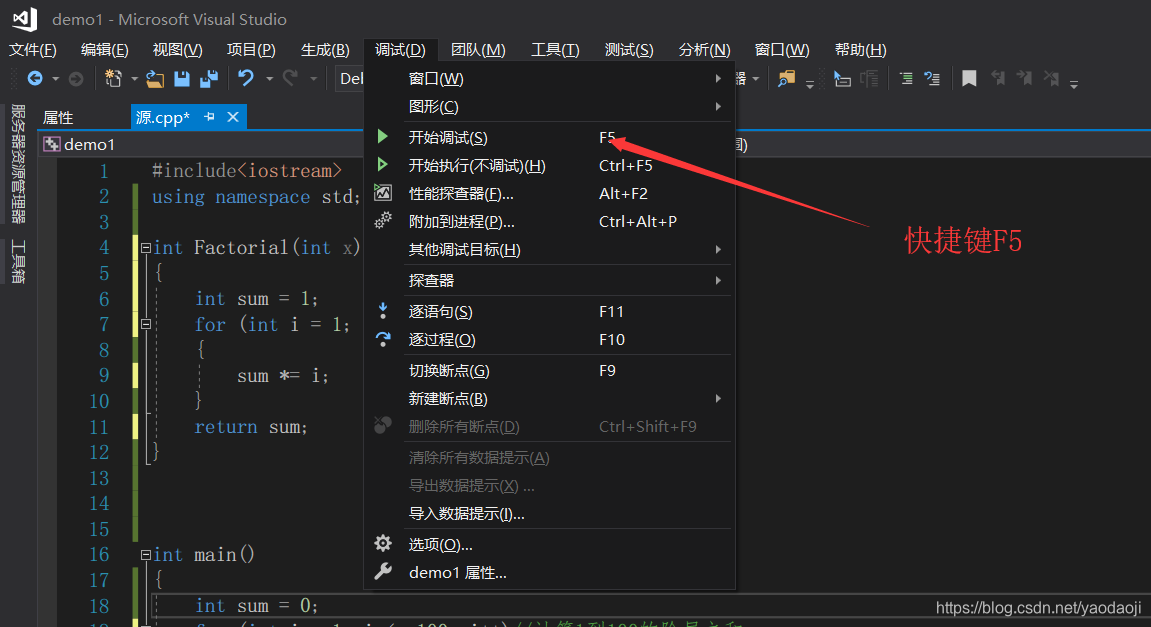Open the 分析(N) menu
1151x627 pixels.
tap(704, 50)
